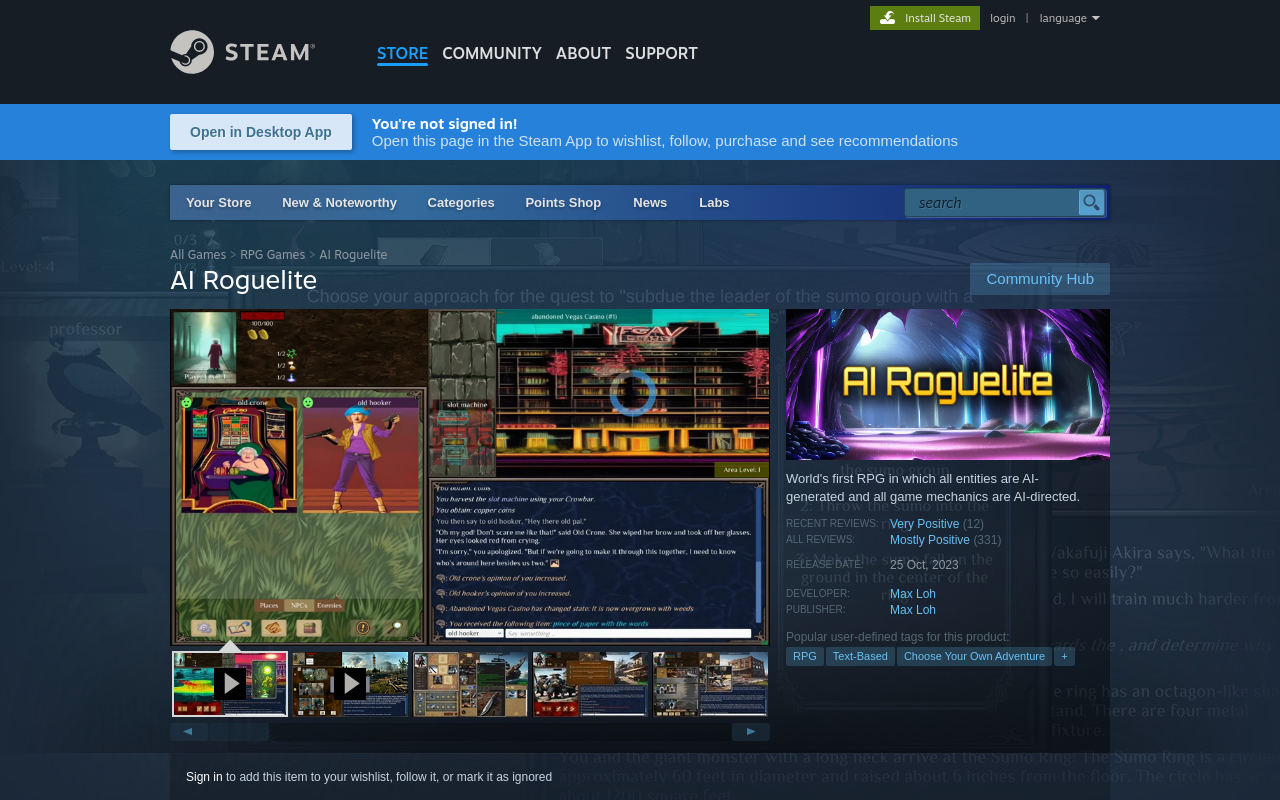
Task: Open the SUPPORT menu item
Action: [661, 54]
